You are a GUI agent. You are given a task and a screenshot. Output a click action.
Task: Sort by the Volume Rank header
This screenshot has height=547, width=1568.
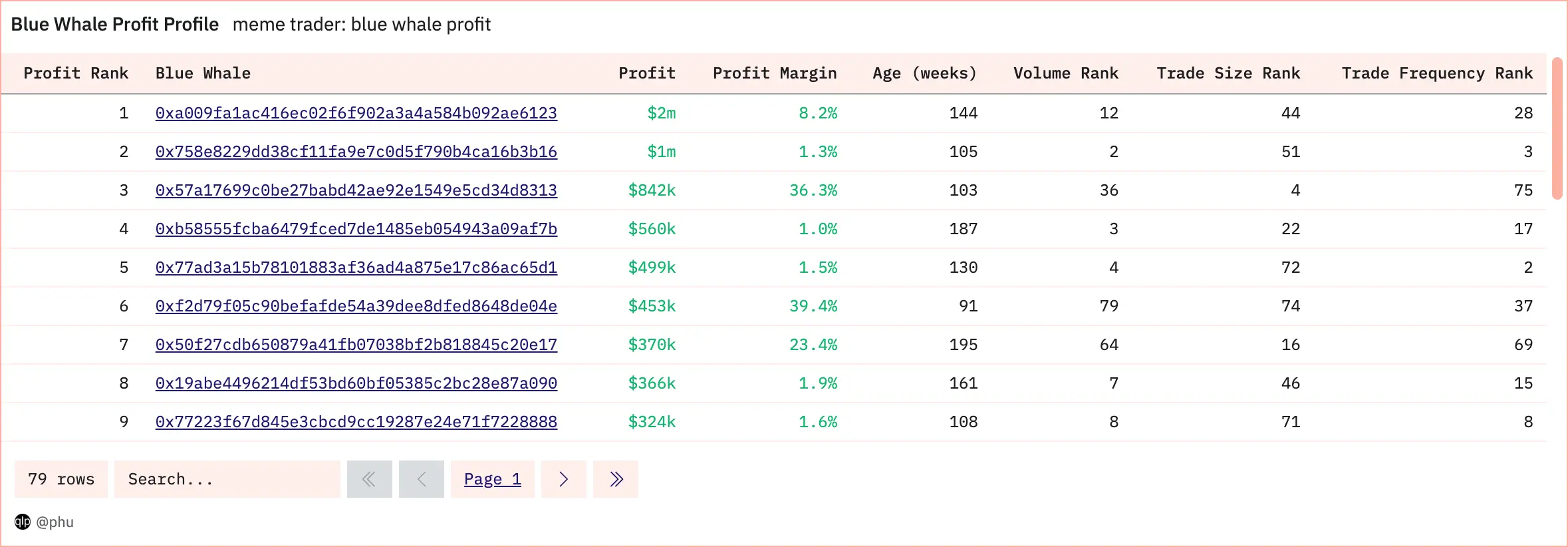click(x=1065, y=73)
